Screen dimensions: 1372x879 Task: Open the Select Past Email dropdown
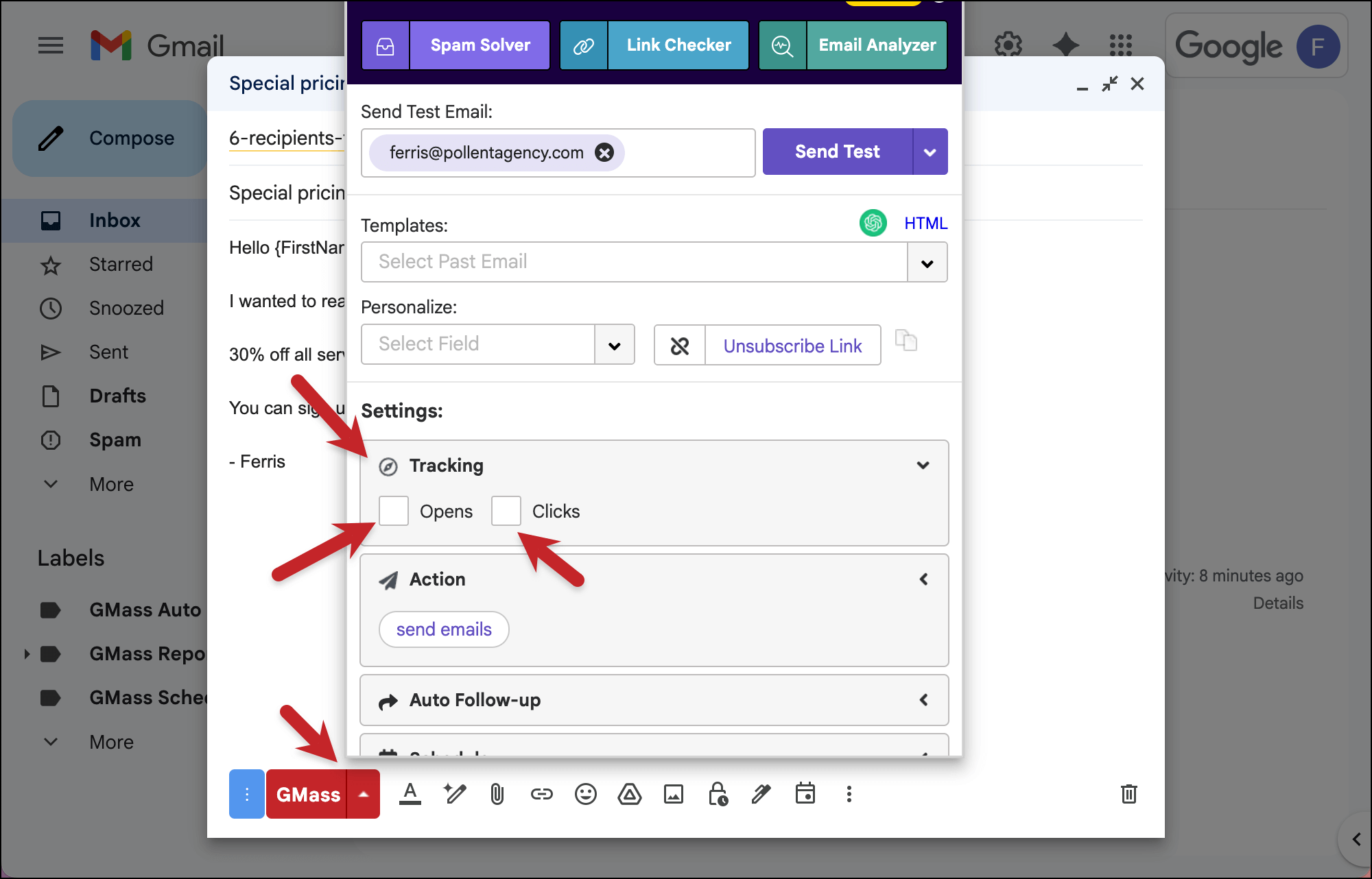point(927,263)
